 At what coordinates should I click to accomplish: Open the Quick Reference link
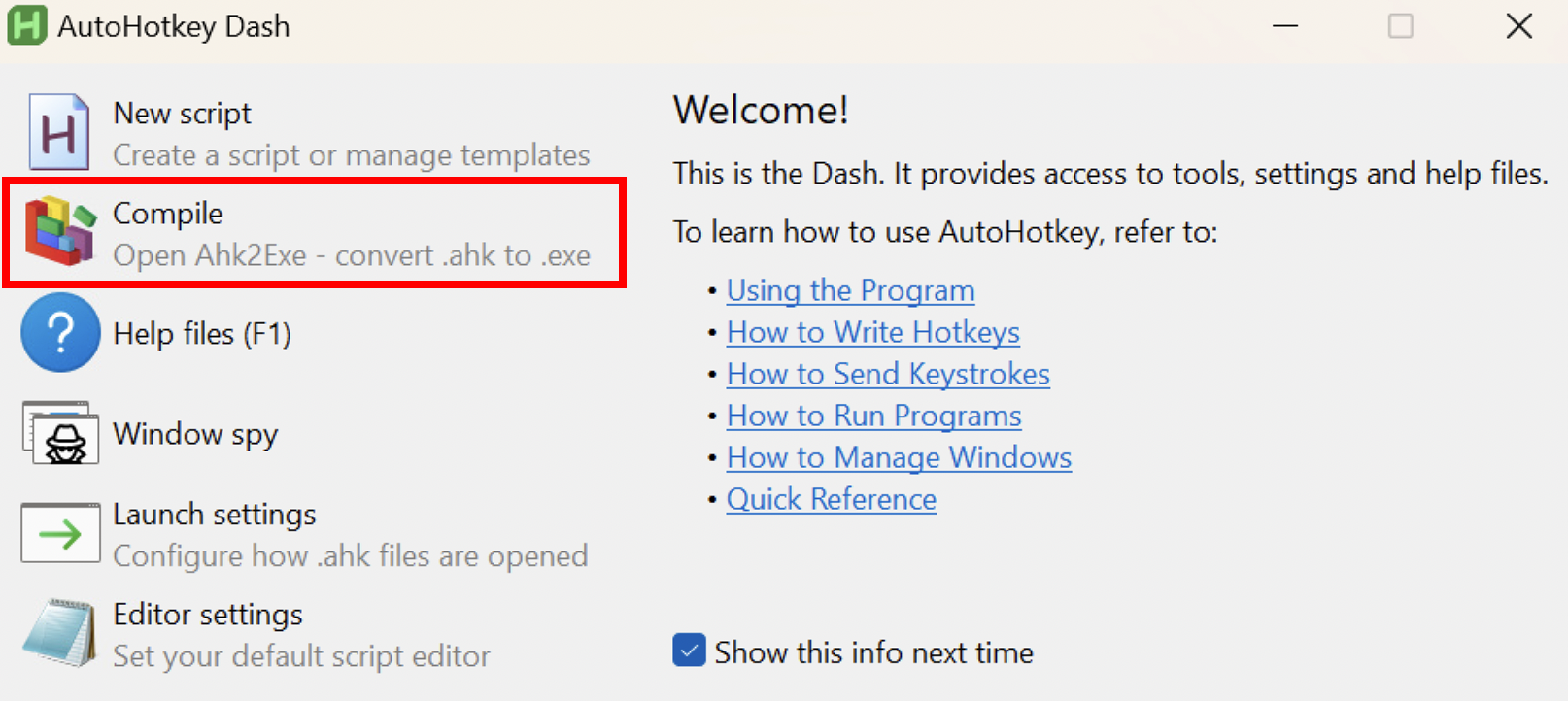(832, 499)
